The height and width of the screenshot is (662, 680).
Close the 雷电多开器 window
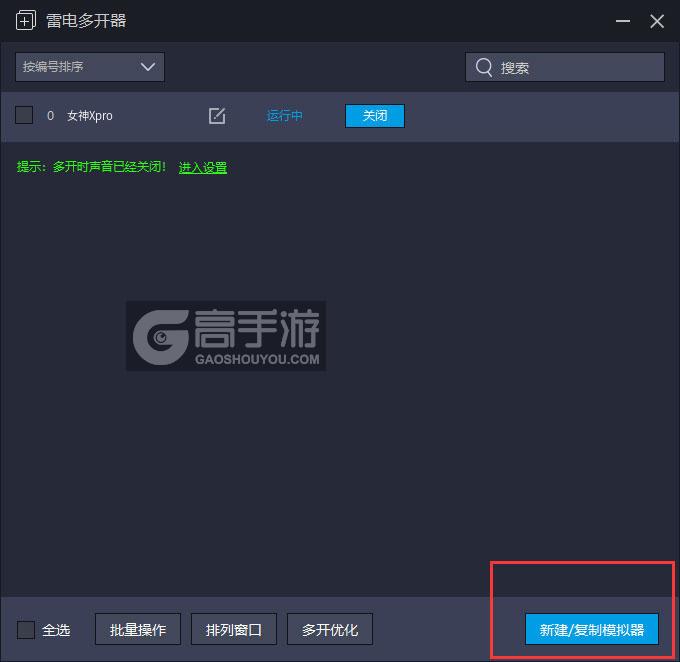pyautogui.click(x=657, y=21)
